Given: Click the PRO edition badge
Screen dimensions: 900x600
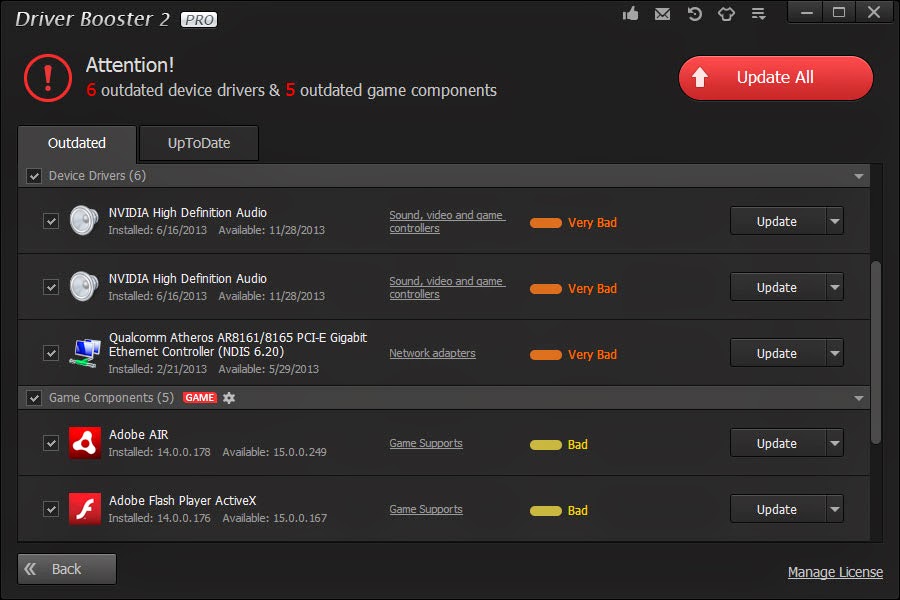Looking at the screenshot, I should pyautogui.click(x=199, y=20).
